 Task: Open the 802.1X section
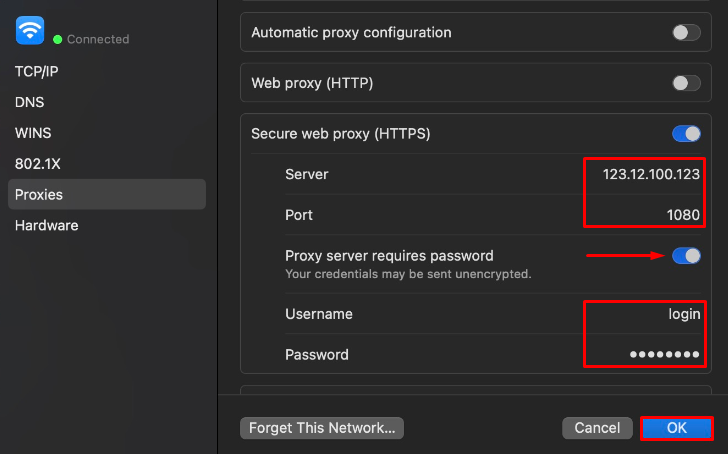pos(36,163)
